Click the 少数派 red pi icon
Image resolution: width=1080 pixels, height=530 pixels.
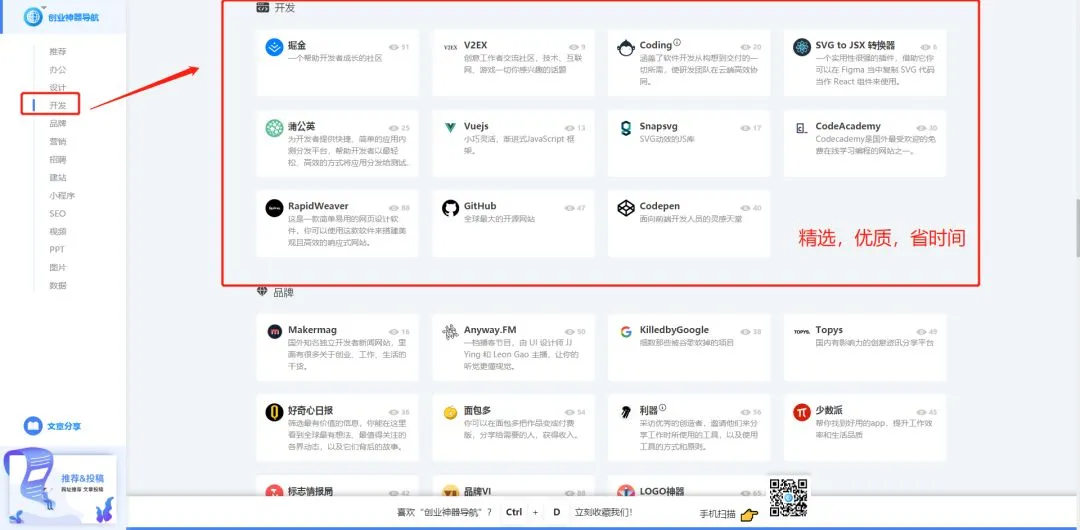pos(802,413)
